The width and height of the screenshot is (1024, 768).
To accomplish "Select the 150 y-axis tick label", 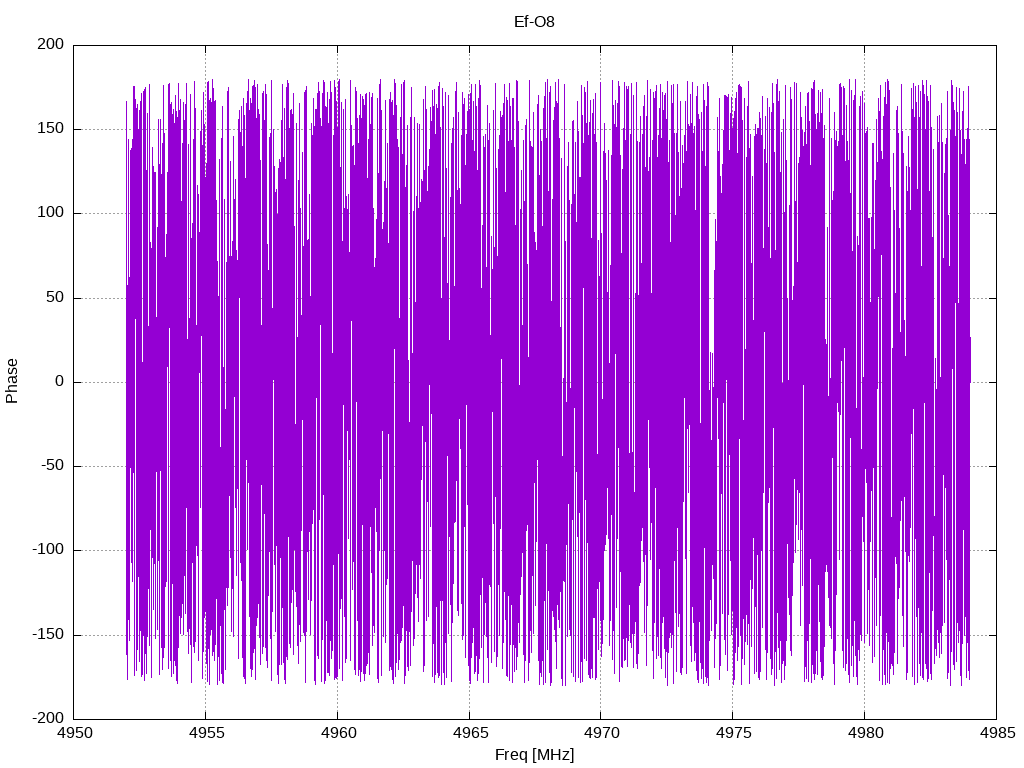I will (x=51, y=129).
